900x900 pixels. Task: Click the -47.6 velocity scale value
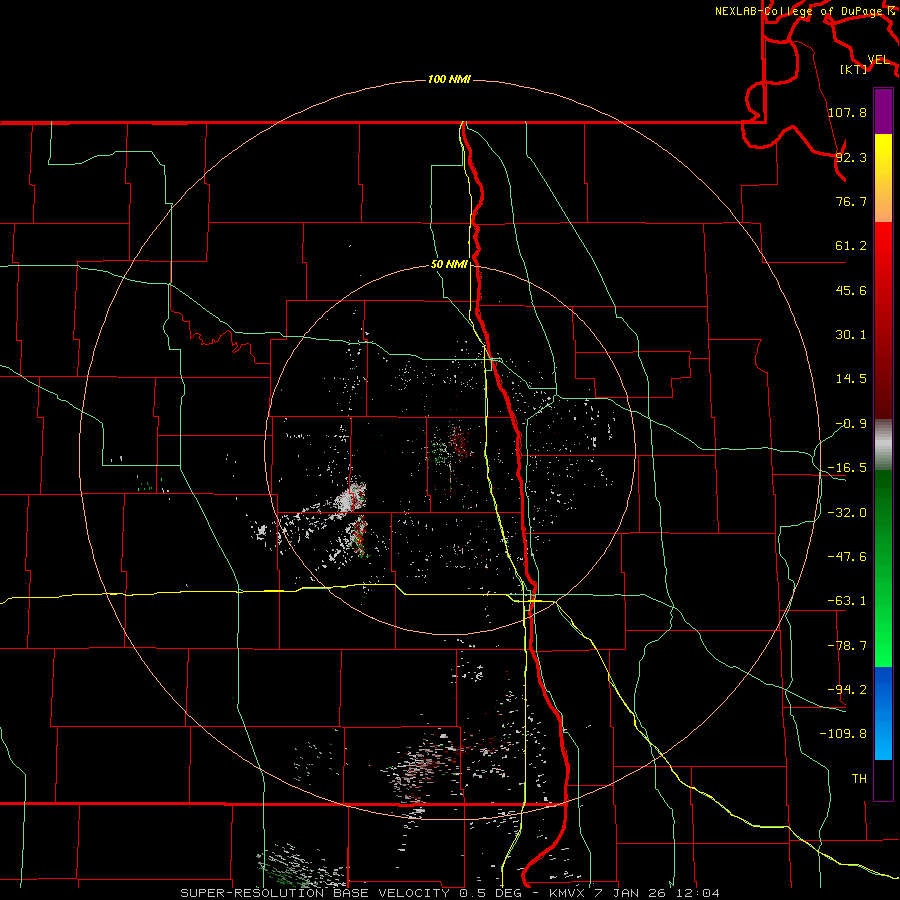coord(847,557)
